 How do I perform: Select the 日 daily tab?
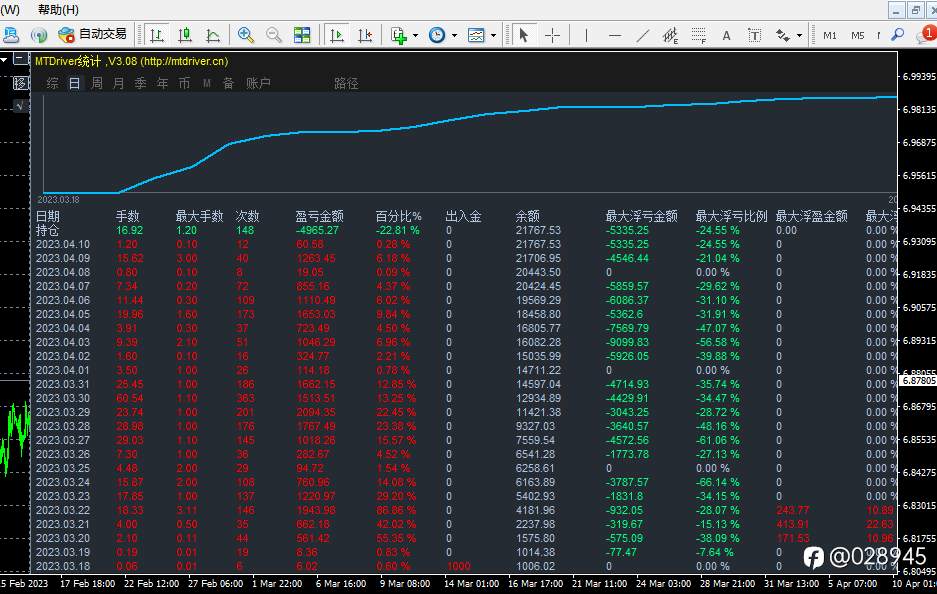click(74, 83)
